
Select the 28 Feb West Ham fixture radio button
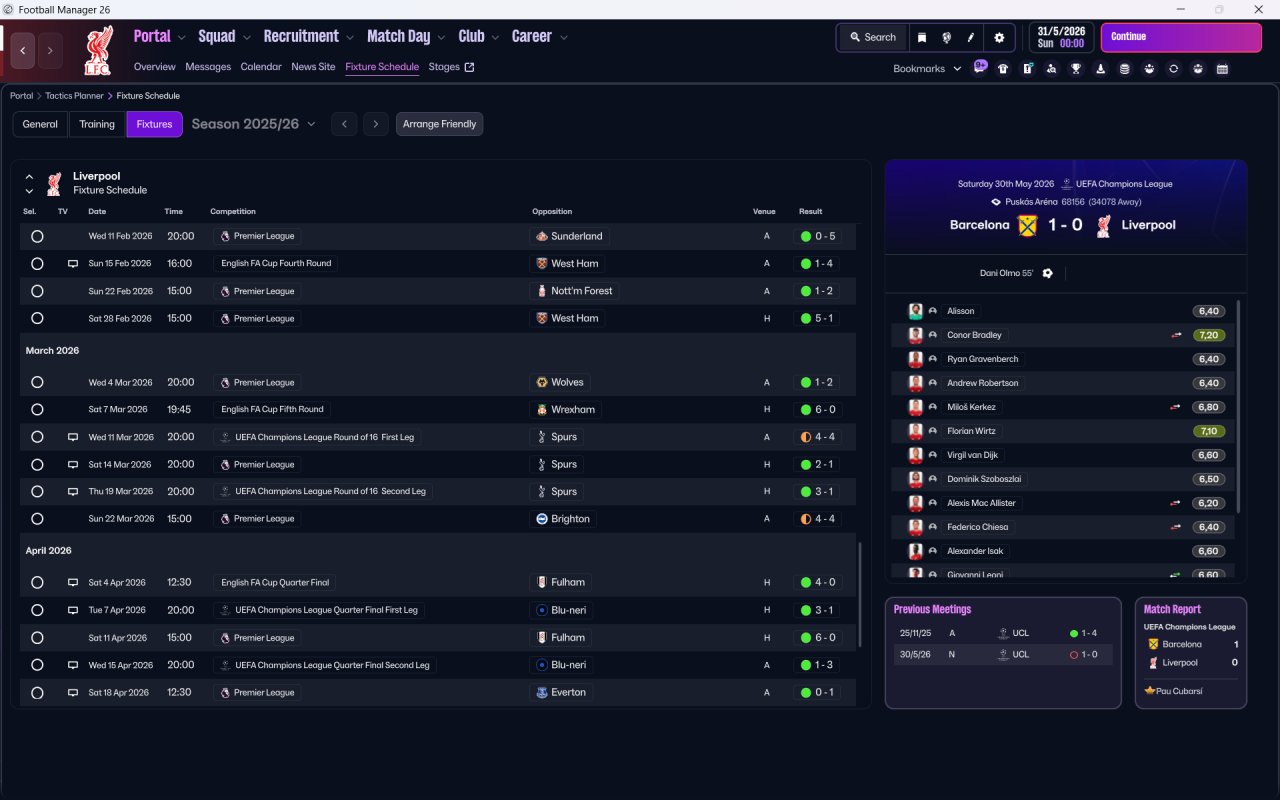pos(37,318)
